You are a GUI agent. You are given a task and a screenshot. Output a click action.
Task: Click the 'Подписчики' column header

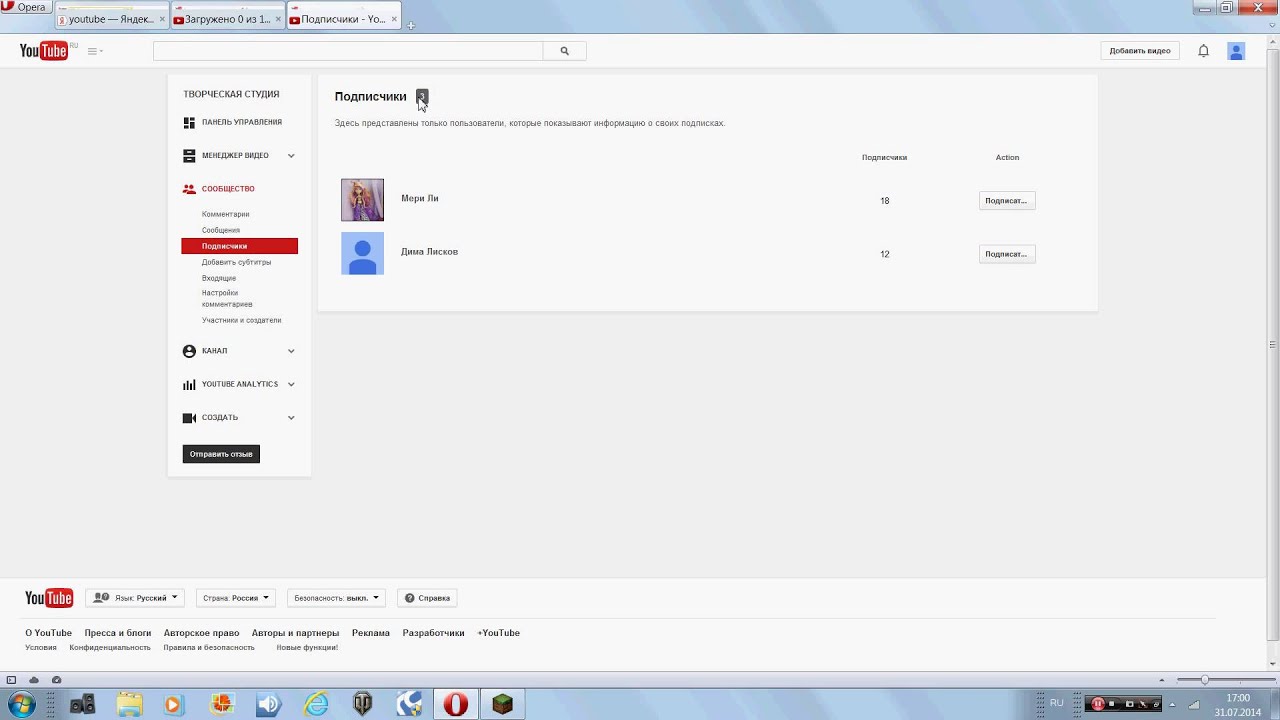coord(884,158)
